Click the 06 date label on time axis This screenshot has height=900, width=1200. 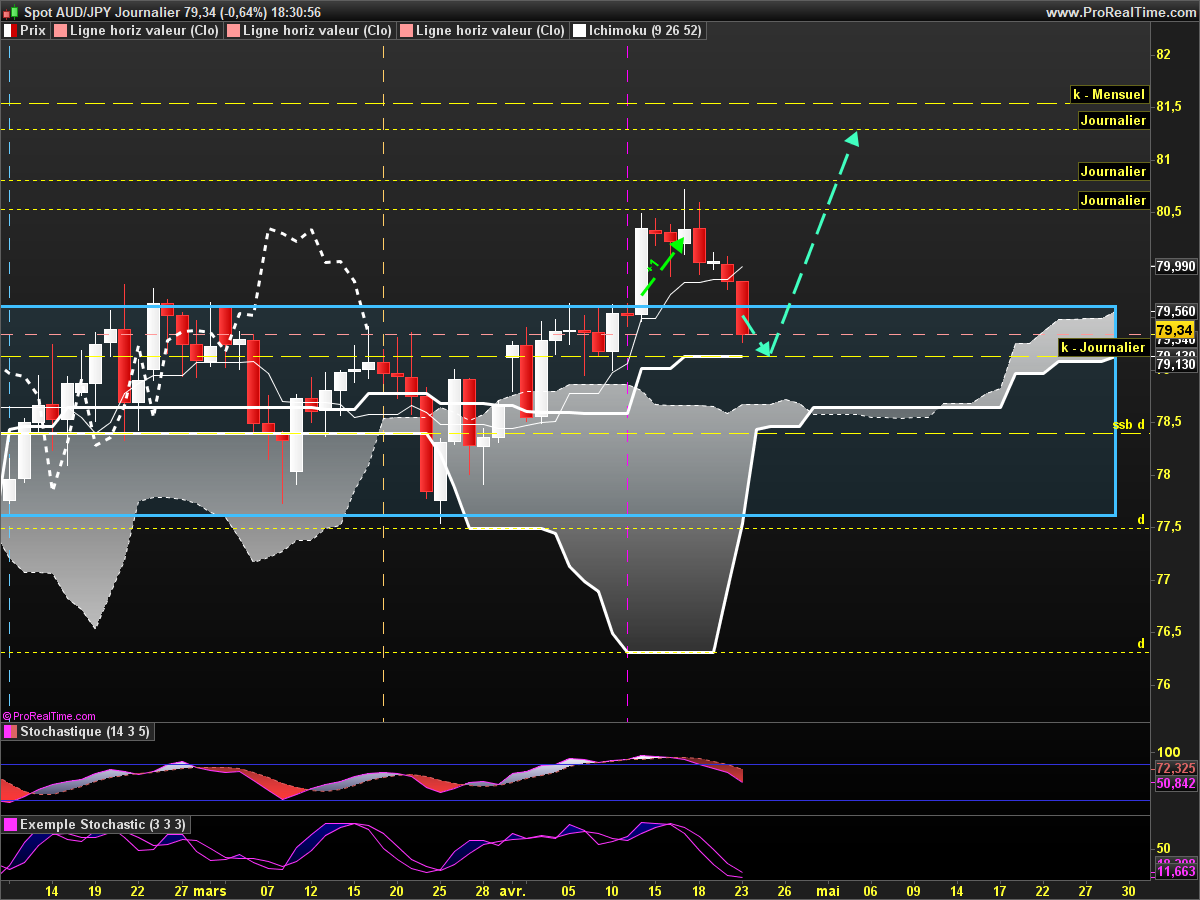click(x=870, y=890)
